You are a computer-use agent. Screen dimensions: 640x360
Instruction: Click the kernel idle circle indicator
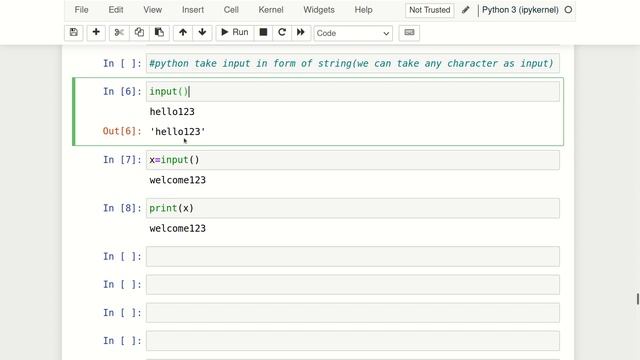pyautogui.click(x=568, y=10)
